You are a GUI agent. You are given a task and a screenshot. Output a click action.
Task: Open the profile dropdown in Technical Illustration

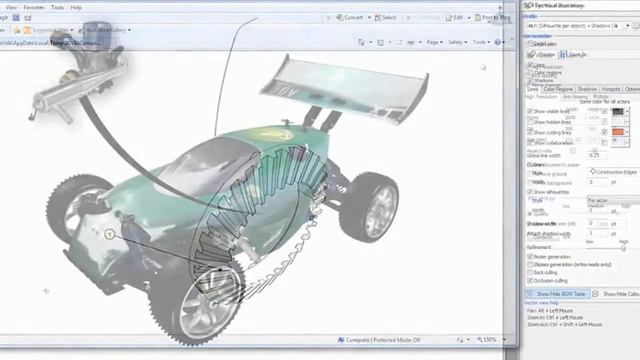coord(627,26)
